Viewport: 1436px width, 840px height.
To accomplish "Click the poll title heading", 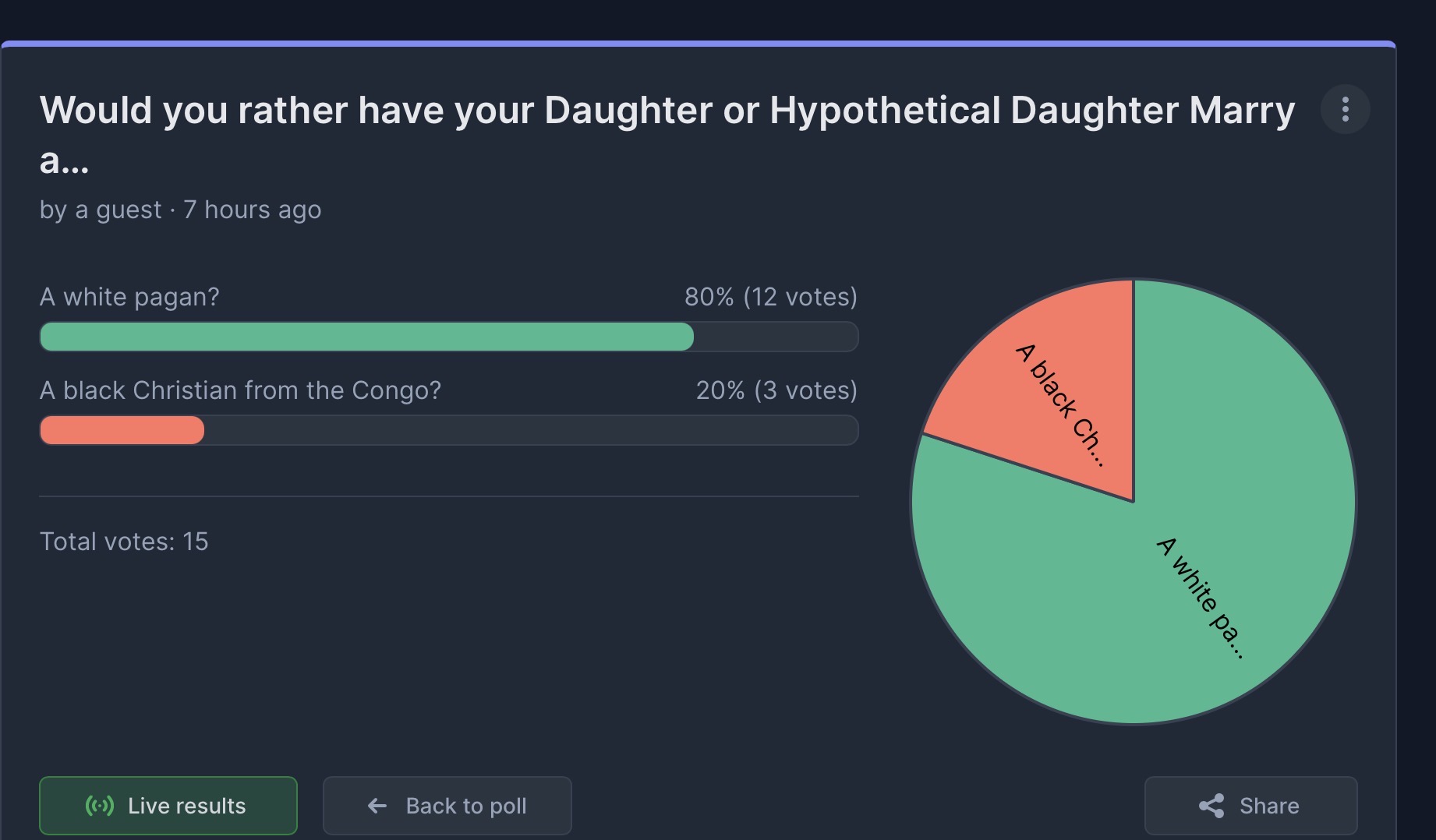I will pos(667,134).
